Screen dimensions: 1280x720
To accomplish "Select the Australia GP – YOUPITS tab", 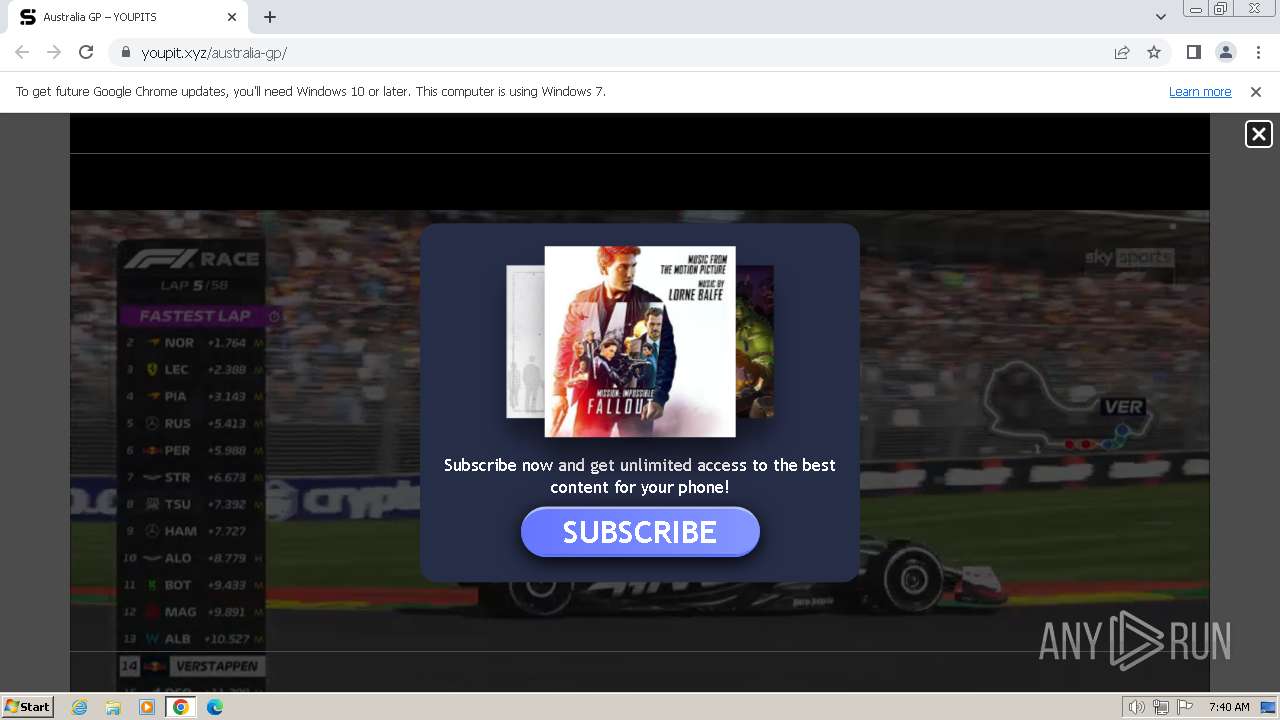I will pyautogui.click(x=127, y=17).
